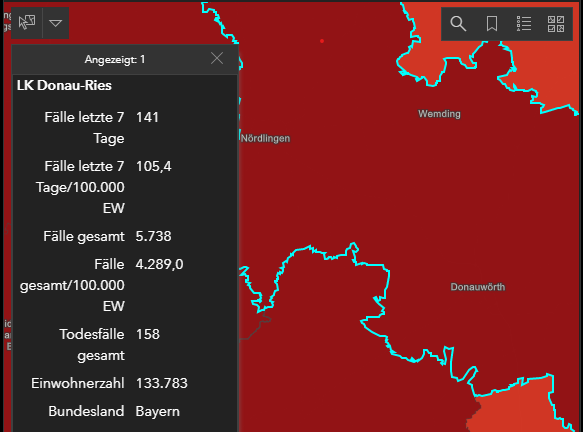Open the selection tool dropdown arrow
Screen dimensions: 583x432
[56, 23]
